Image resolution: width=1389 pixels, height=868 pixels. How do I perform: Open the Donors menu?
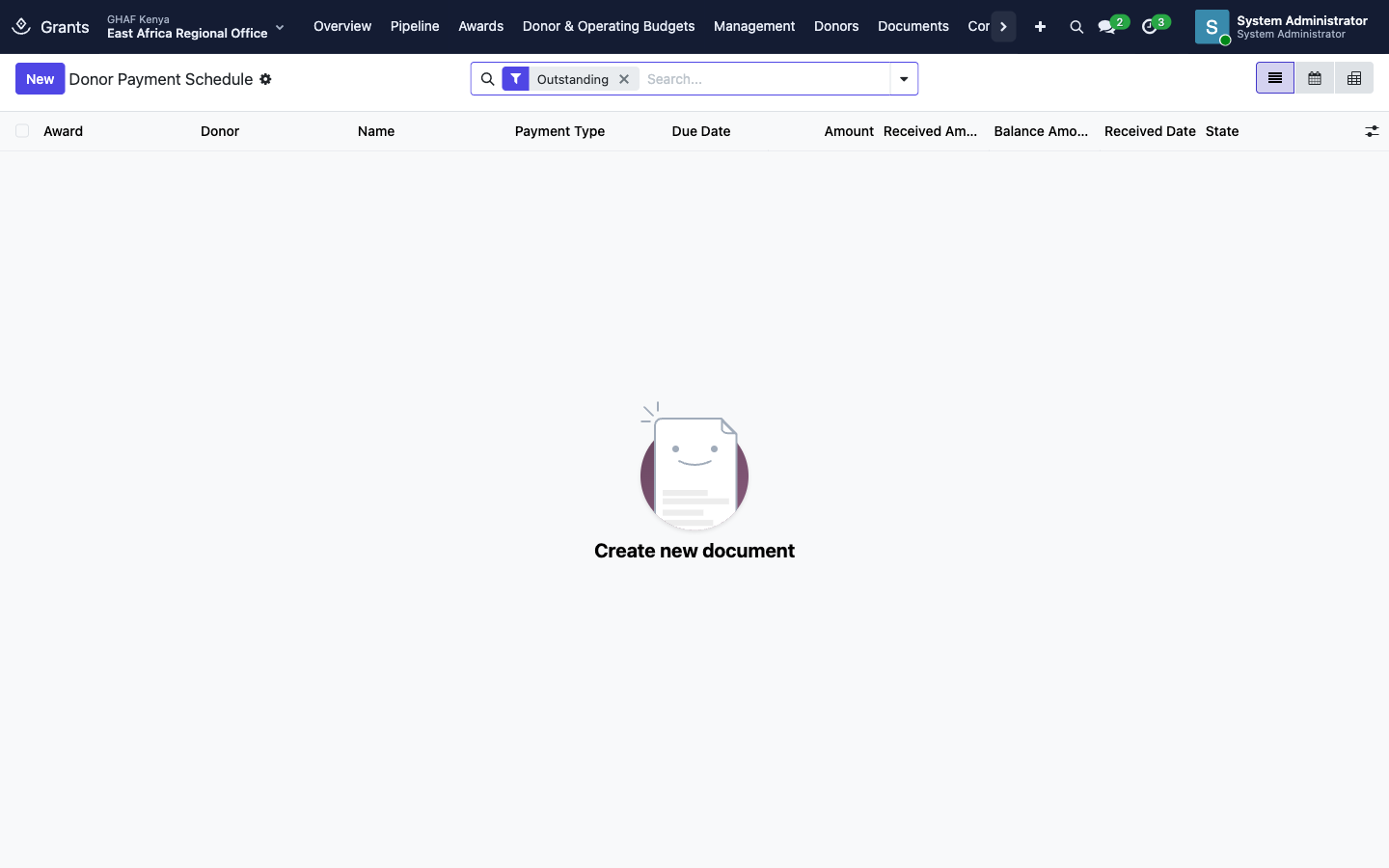click(836, 27)
